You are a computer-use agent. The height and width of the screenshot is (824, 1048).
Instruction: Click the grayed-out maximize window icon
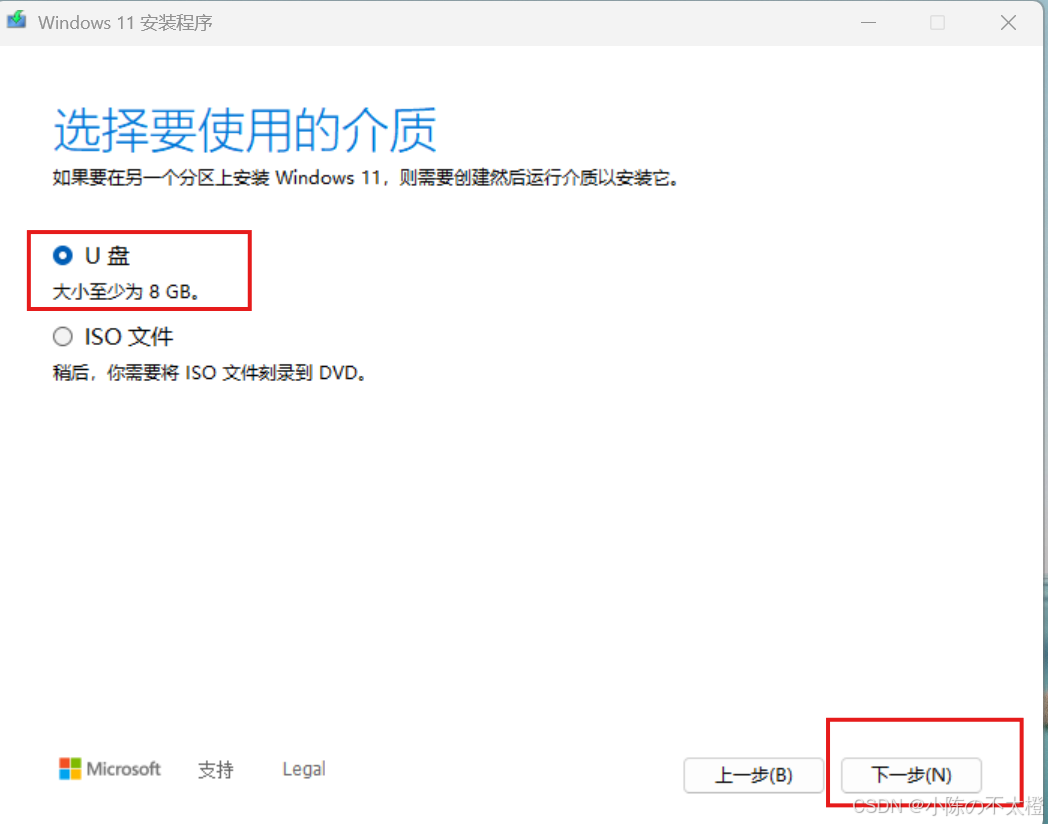tap(938, 23)
